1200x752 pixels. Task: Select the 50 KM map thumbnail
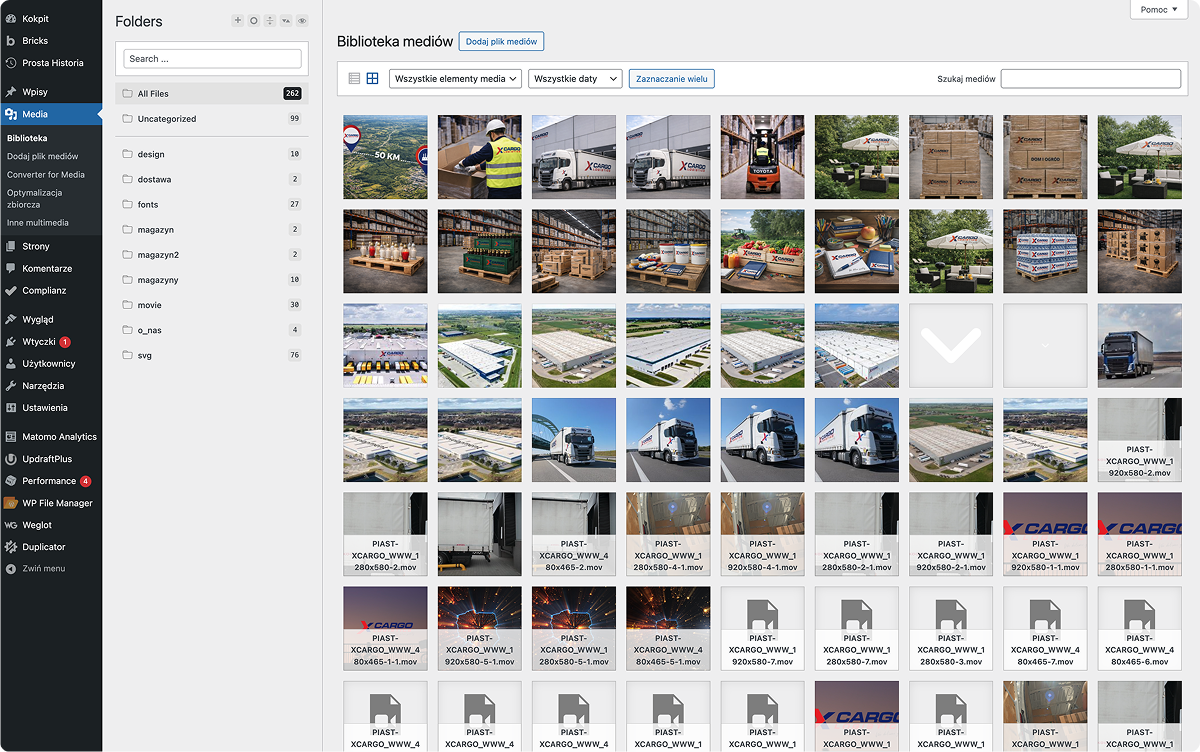385,157
